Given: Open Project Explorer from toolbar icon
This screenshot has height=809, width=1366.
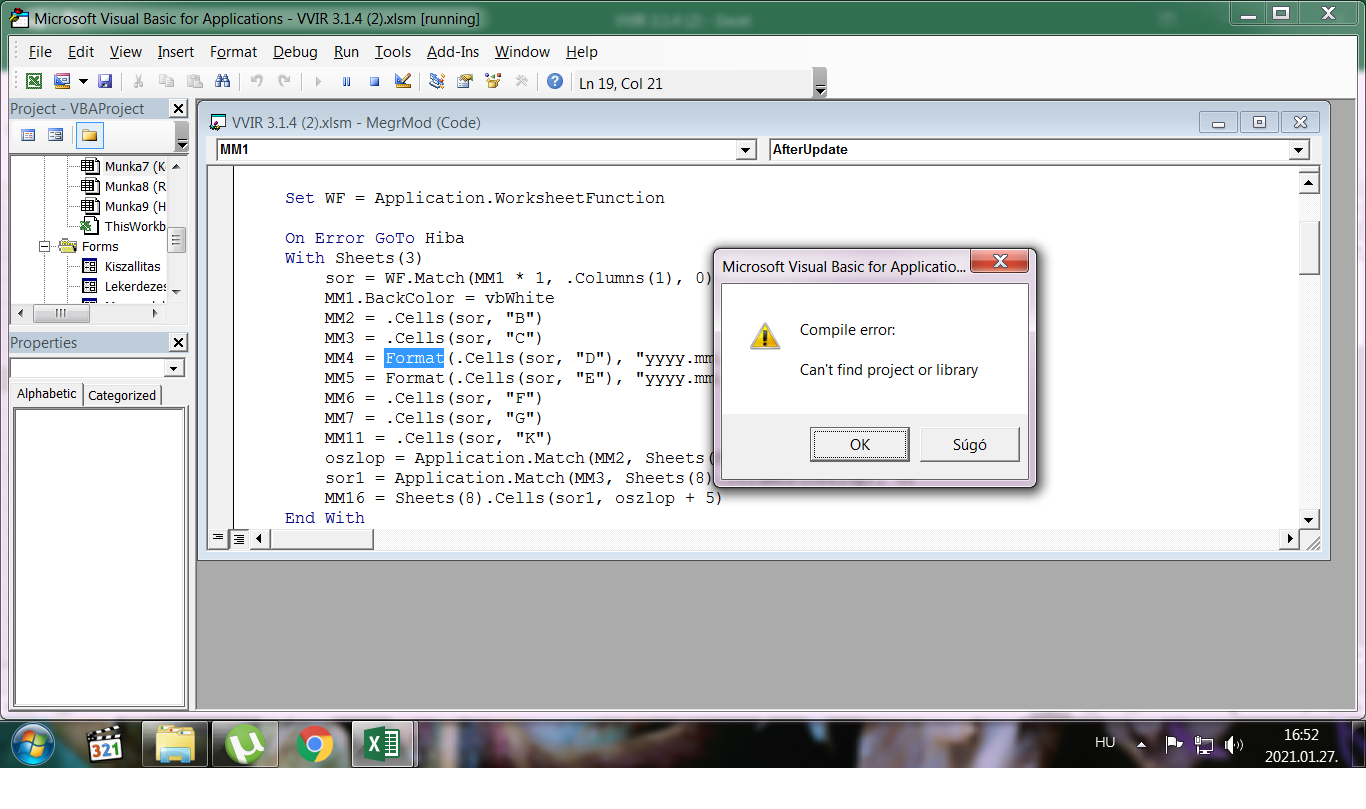Looking at the screenshot, I should pyautogui.click(x=437, y=82).
